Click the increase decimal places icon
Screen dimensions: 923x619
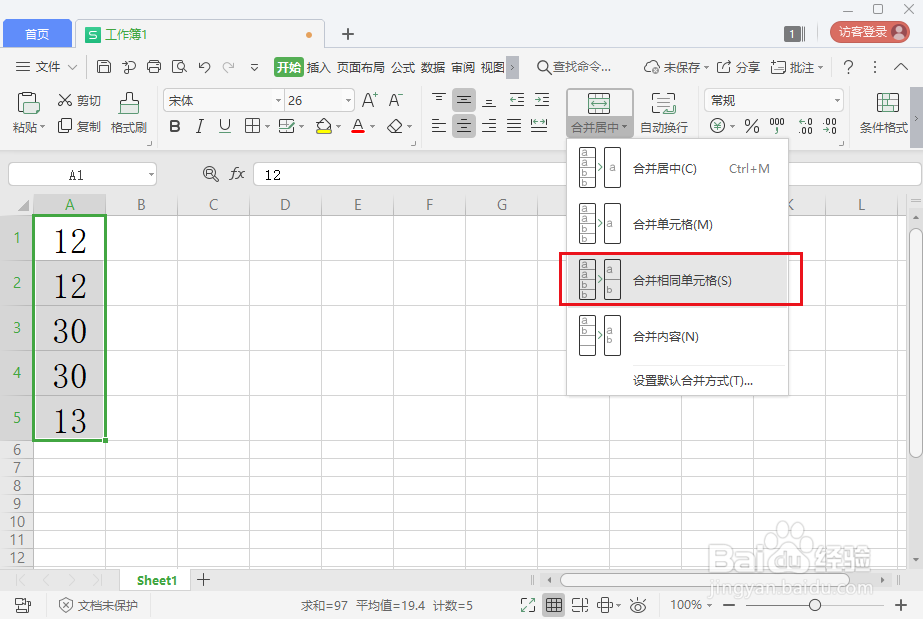[806, 125]
